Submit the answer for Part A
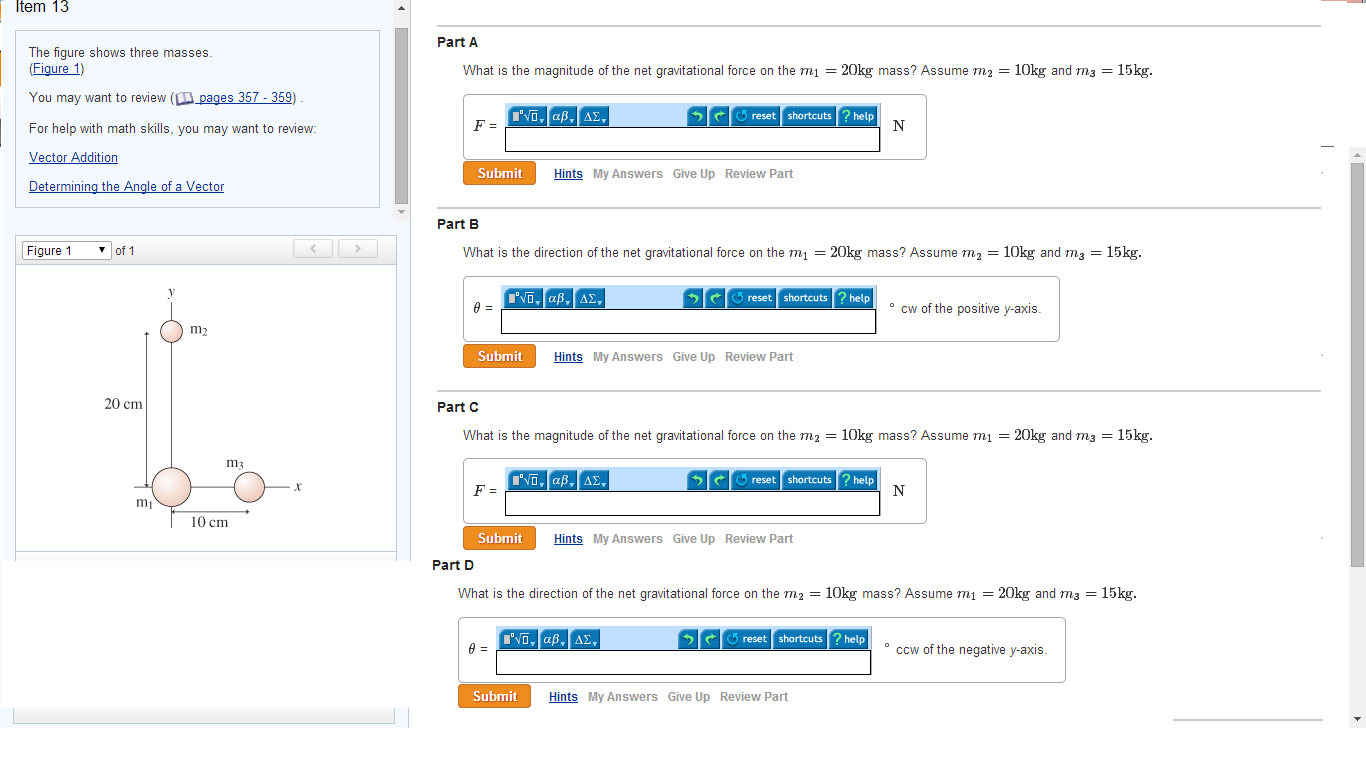1366x768 pixels. 499,172
